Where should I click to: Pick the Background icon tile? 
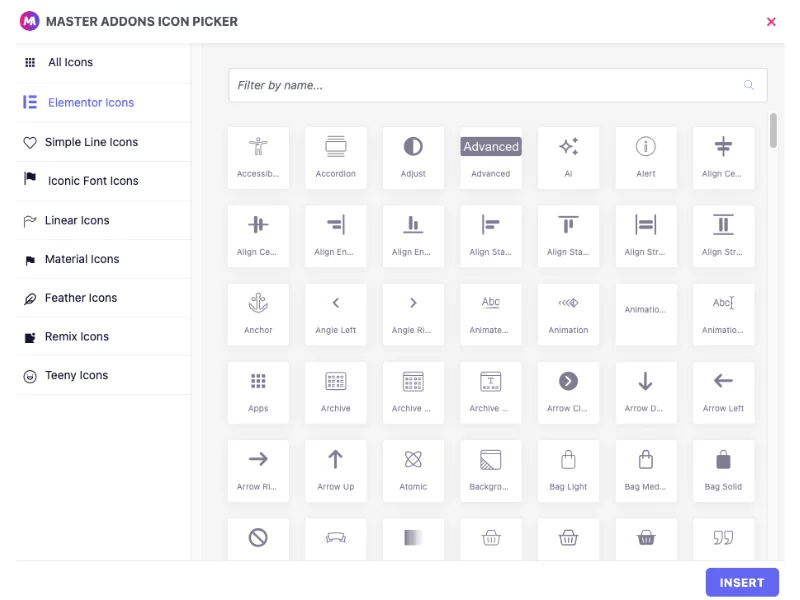coord(491,471)
